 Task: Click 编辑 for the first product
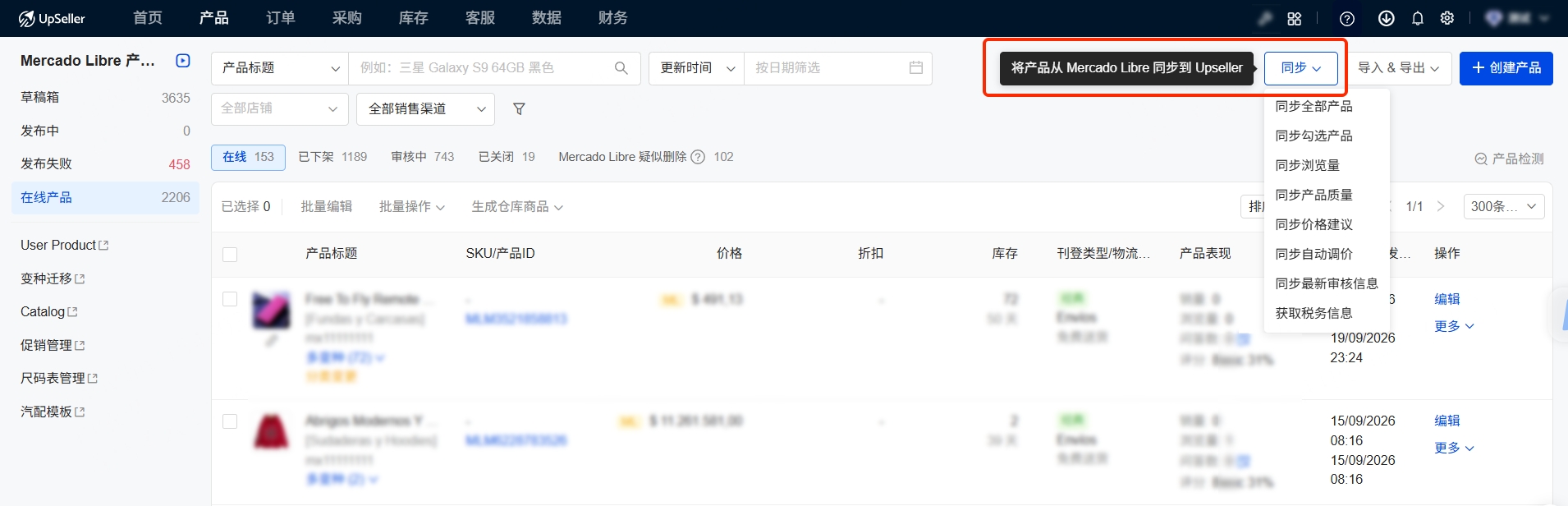(1447, 300)
